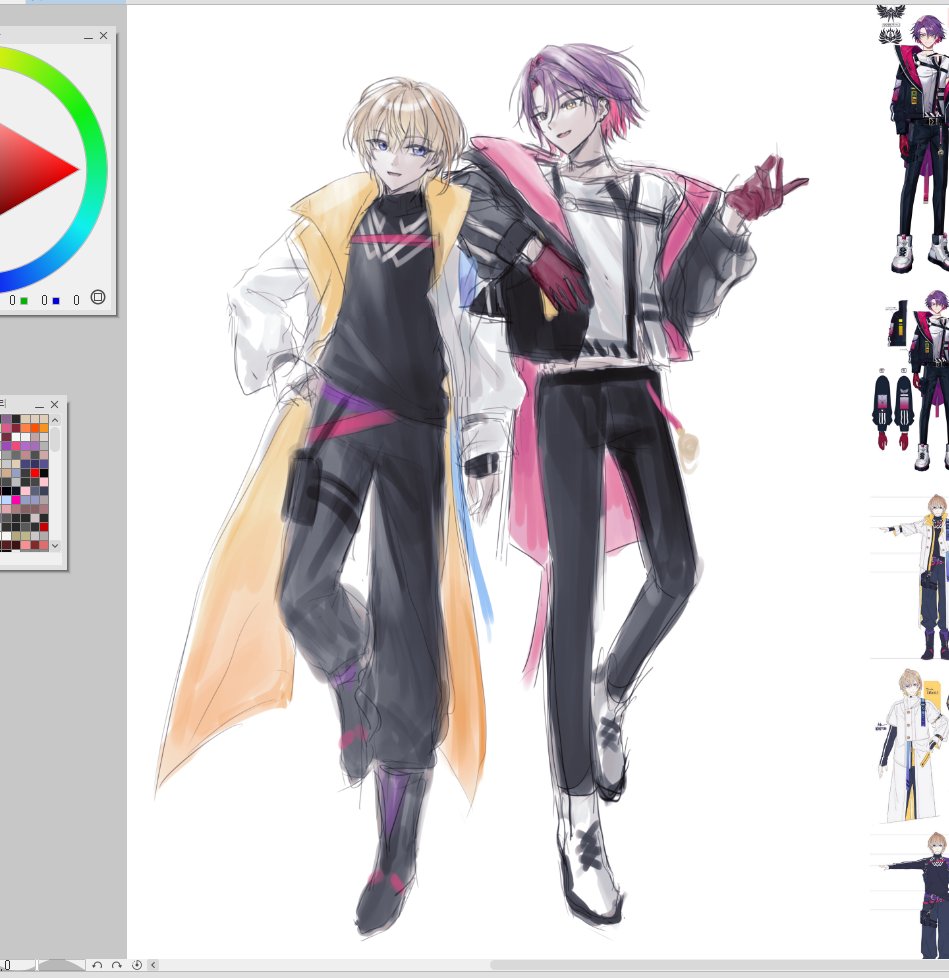Click the canvas horizontal scrollbar thumb

pyautogui.click(x=720, y=965)
